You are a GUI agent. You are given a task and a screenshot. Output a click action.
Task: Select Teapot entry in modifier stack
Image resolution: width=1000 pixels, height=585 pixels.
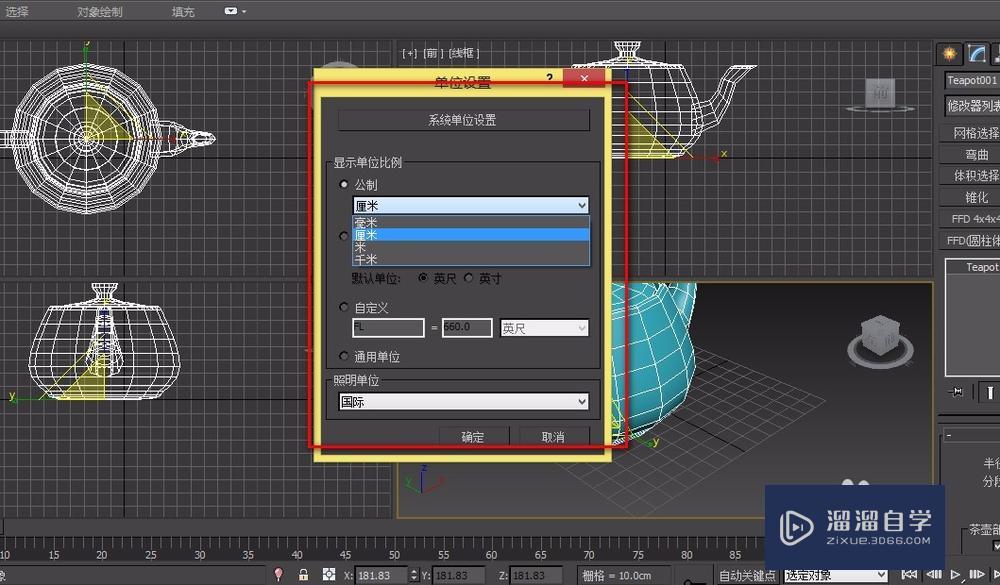973,267
